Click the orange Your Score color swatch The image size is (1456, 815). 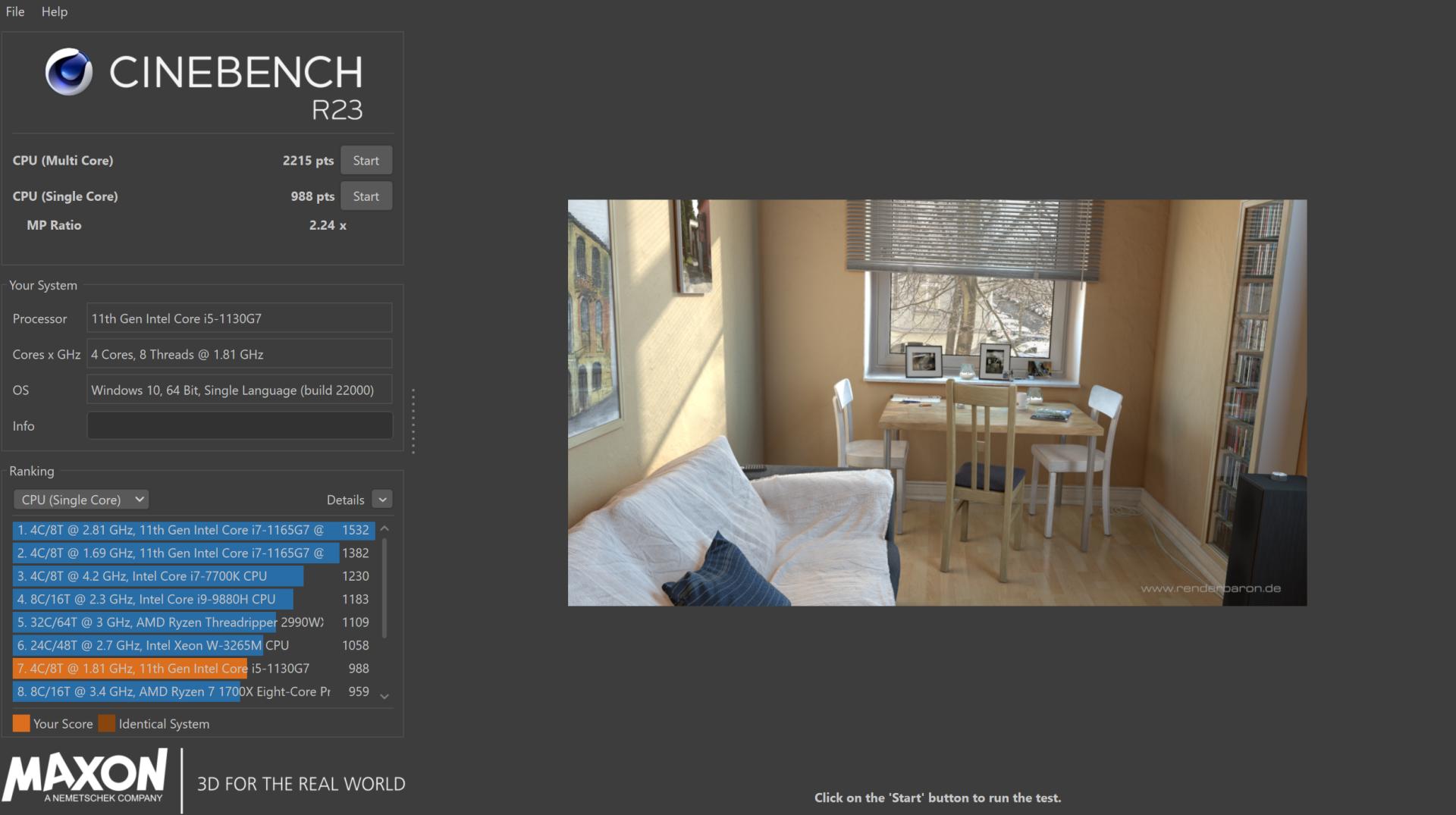(x=21, y=723)
